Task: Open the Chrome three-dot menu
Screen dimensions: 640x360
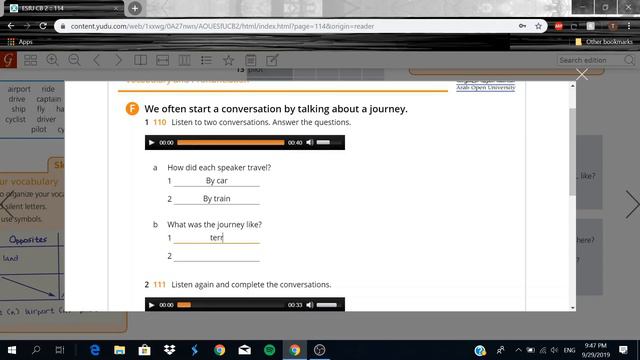Action: pos(629,26)
